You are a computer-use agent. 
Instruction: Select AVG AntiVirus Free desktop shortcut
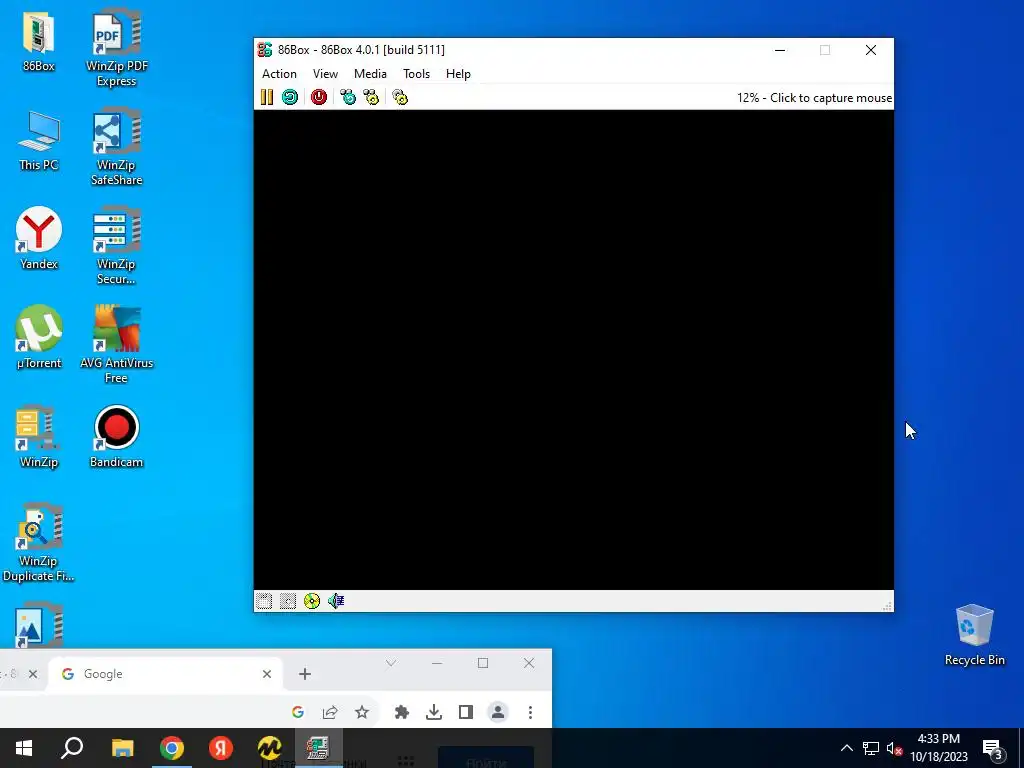(116, 345)
